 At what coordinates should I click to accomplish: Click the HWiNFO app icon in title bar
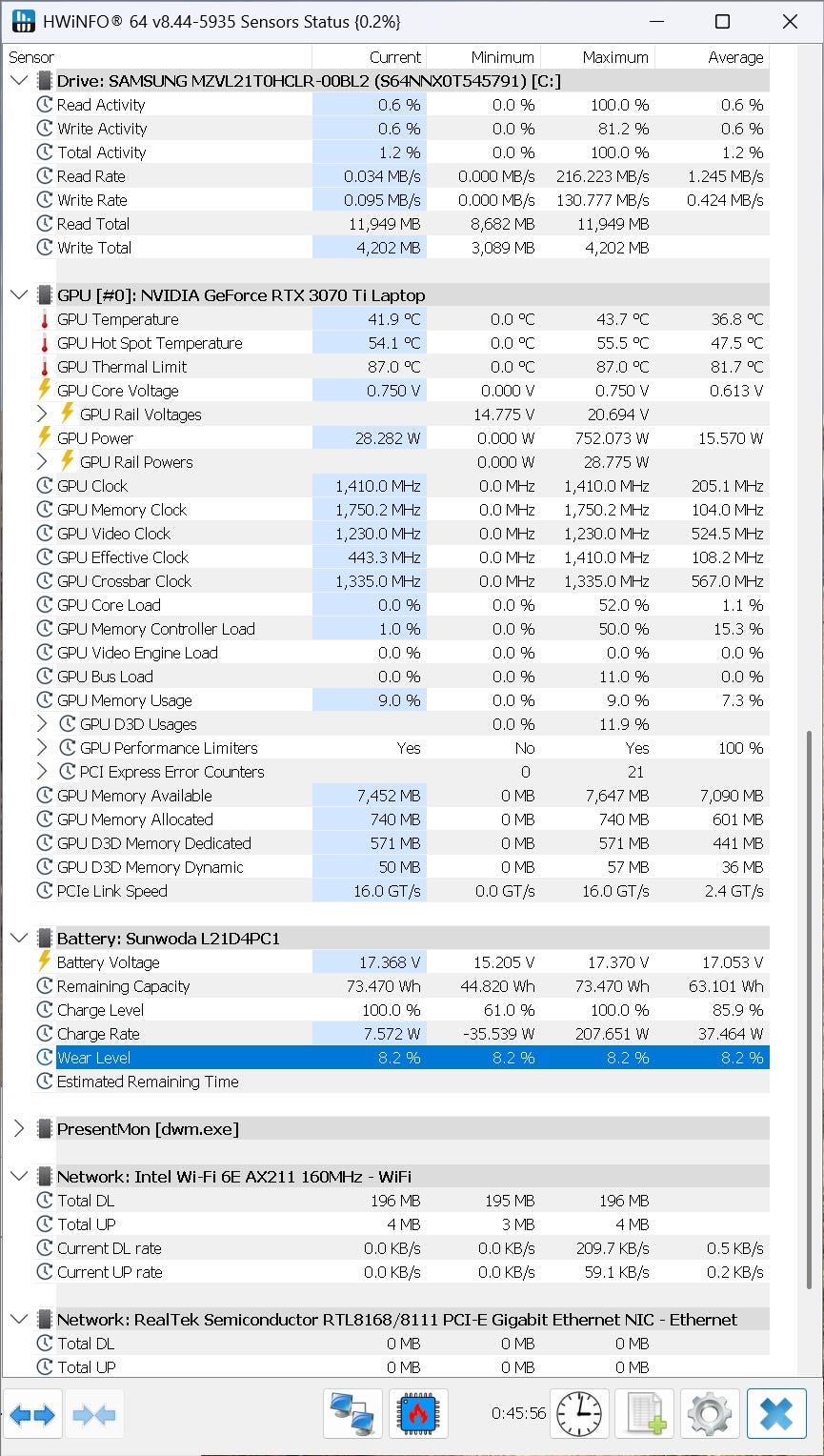[23, 21]
